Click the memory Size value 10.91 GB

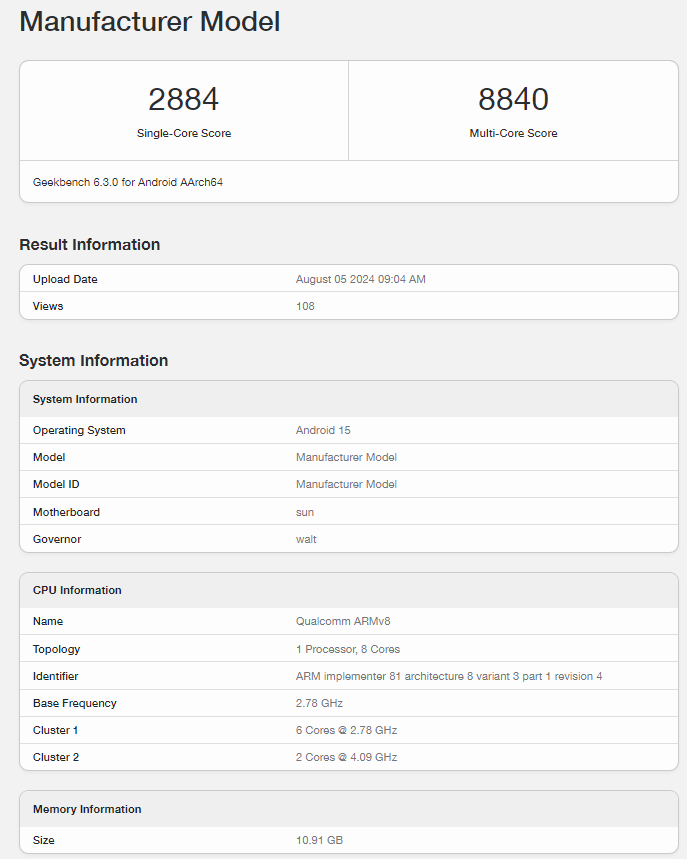coord(319,840)
